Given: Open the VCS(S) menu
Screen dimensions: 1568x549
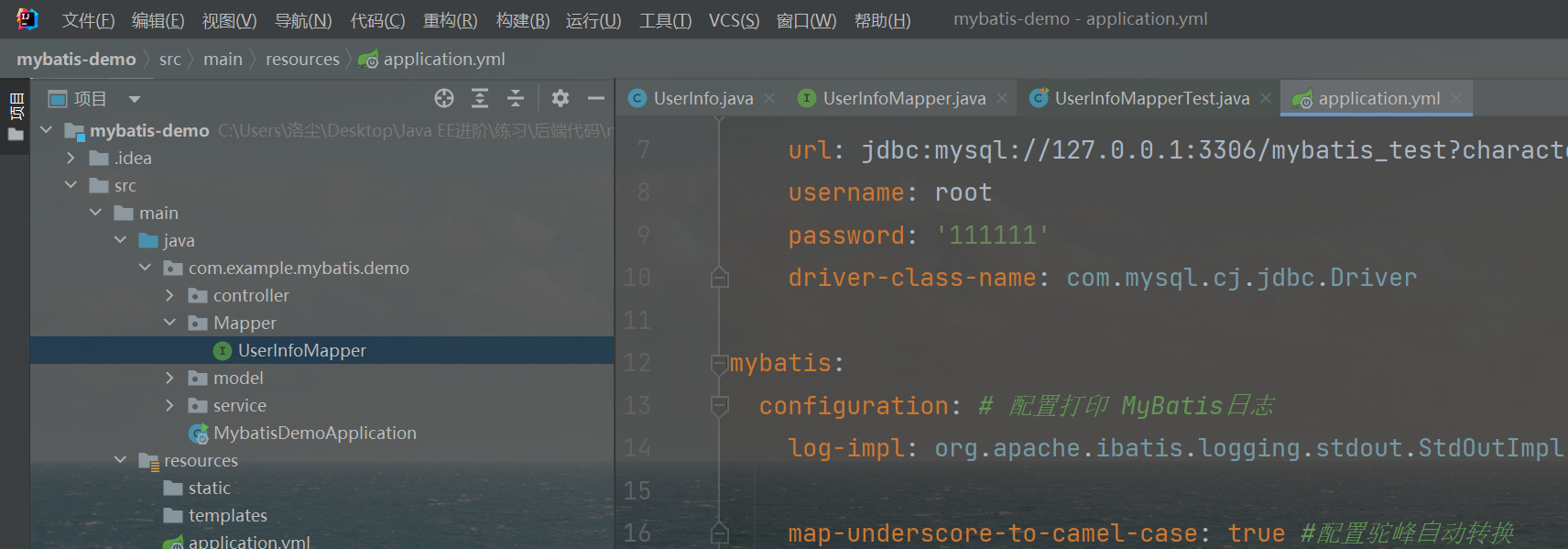Looking at the screenshot, I should coord(734,20).
